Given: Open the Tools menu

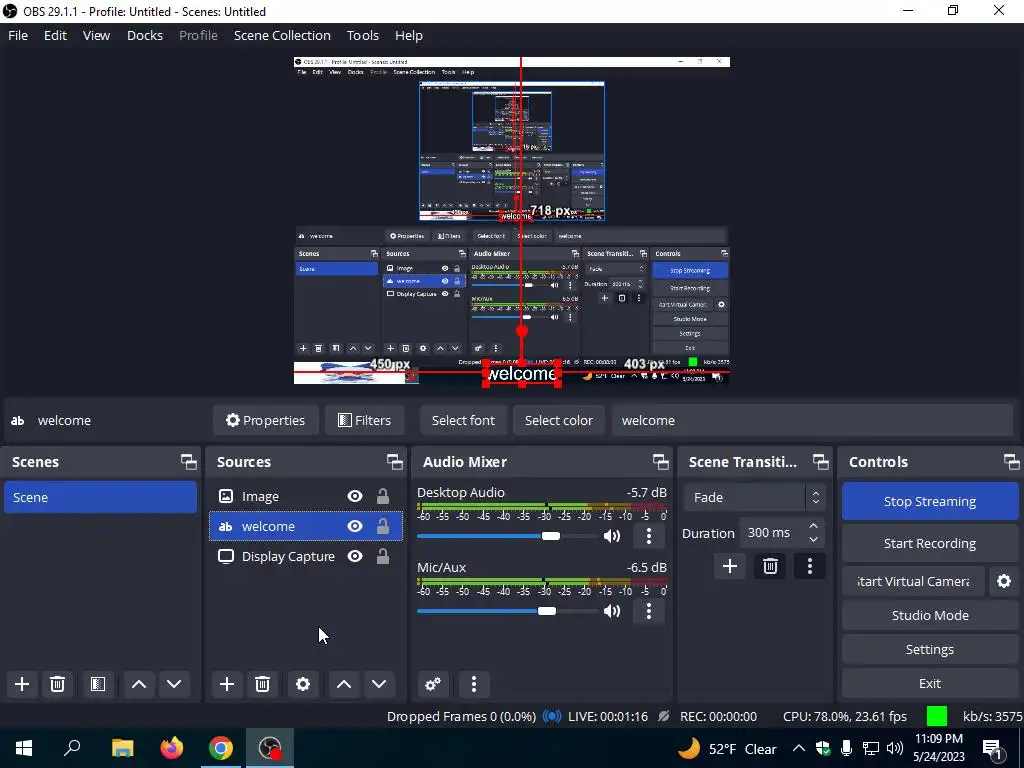Looking at the screenshot, I should pyautogui.click(x=362, y=35).
